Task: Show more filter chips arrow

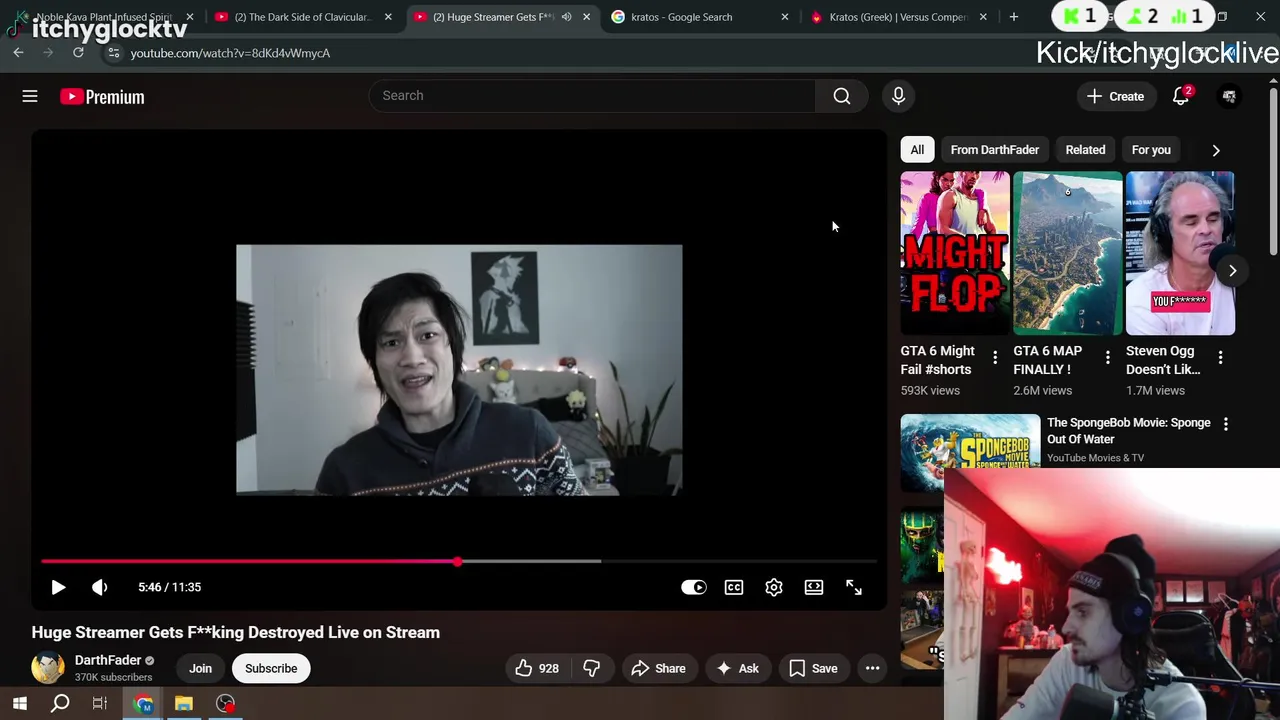Action: tap(1216, 150)
